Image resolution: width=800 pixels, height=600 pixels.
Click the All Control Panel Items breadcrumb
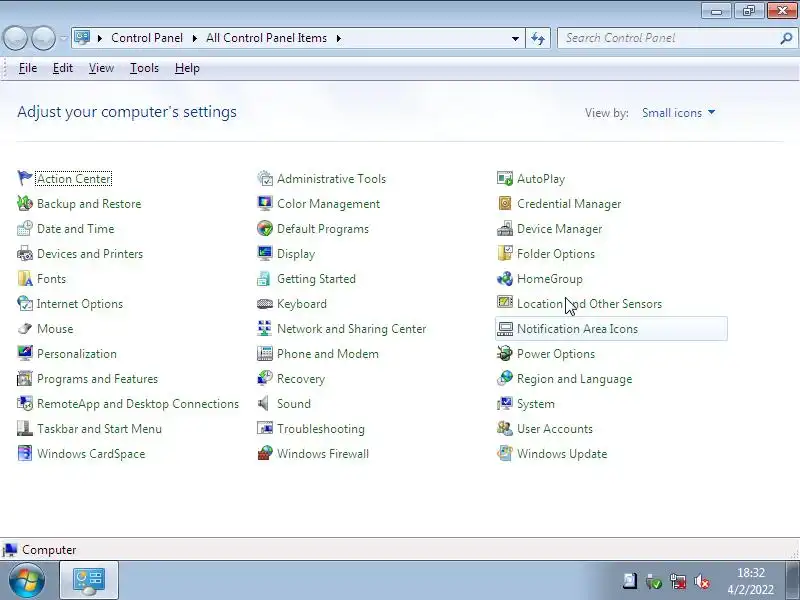[266, 38]
